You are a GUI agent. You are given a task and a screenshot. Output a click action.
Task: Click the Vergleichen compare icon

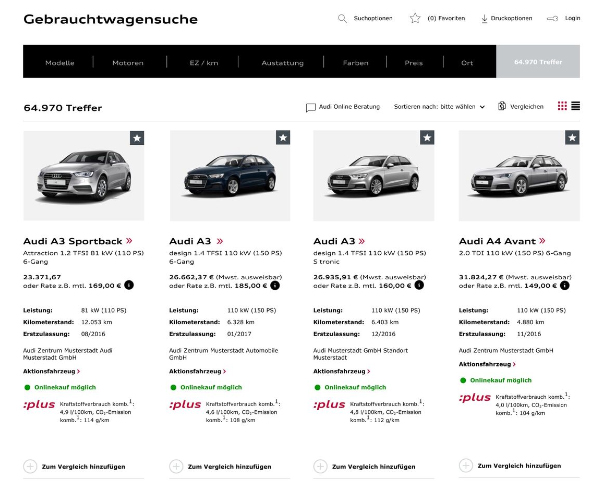502,106
